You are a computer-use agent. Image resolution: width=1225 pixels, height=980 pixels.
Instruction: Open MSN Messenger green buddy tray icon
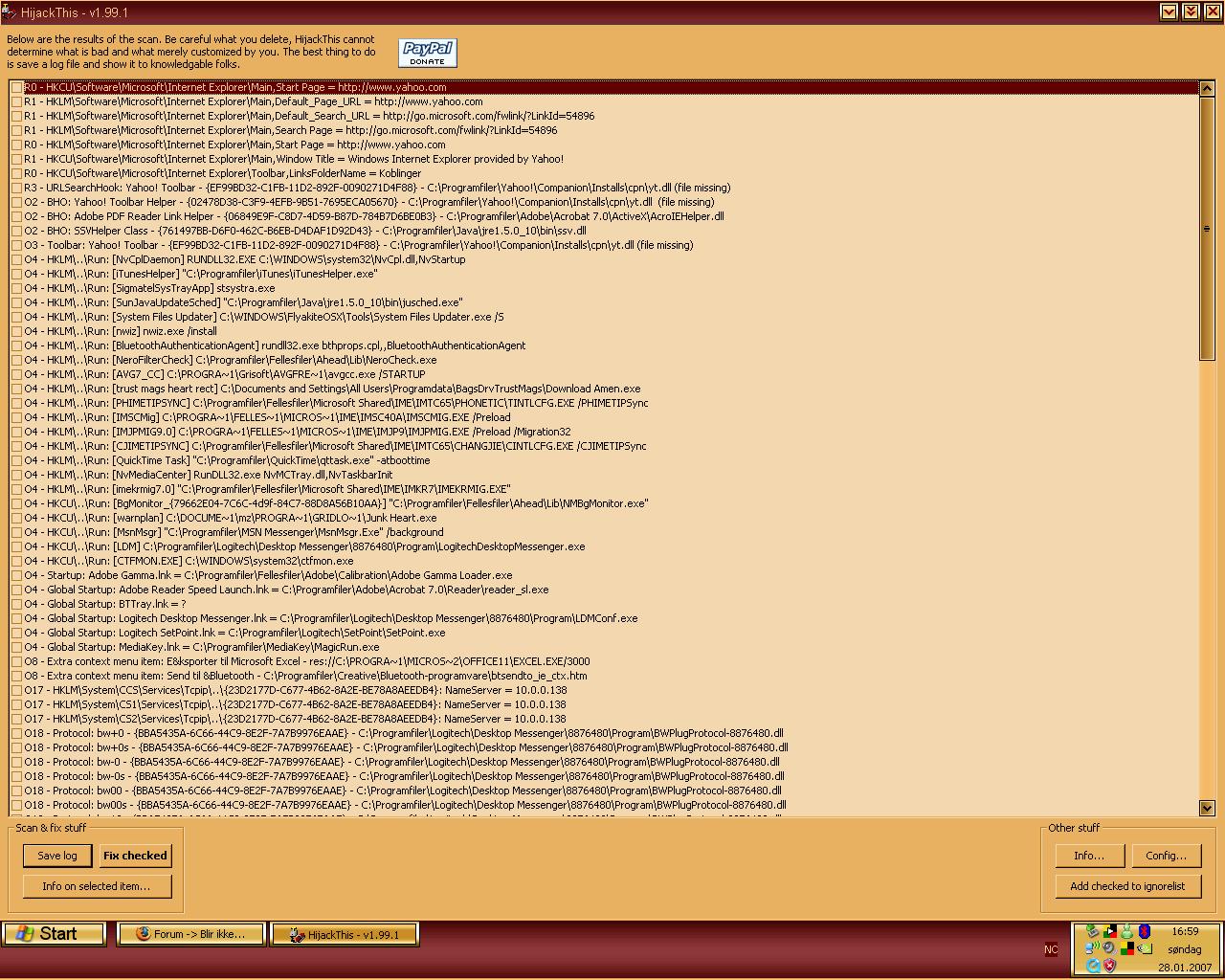click(x=1127, y=931)
